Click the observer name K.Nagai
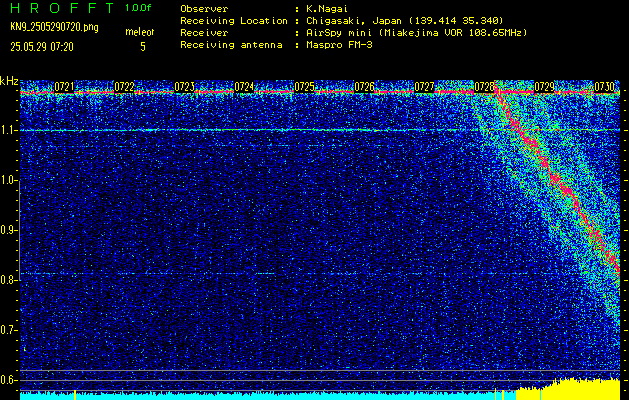629x400 pixels. (x=328, y=8)
